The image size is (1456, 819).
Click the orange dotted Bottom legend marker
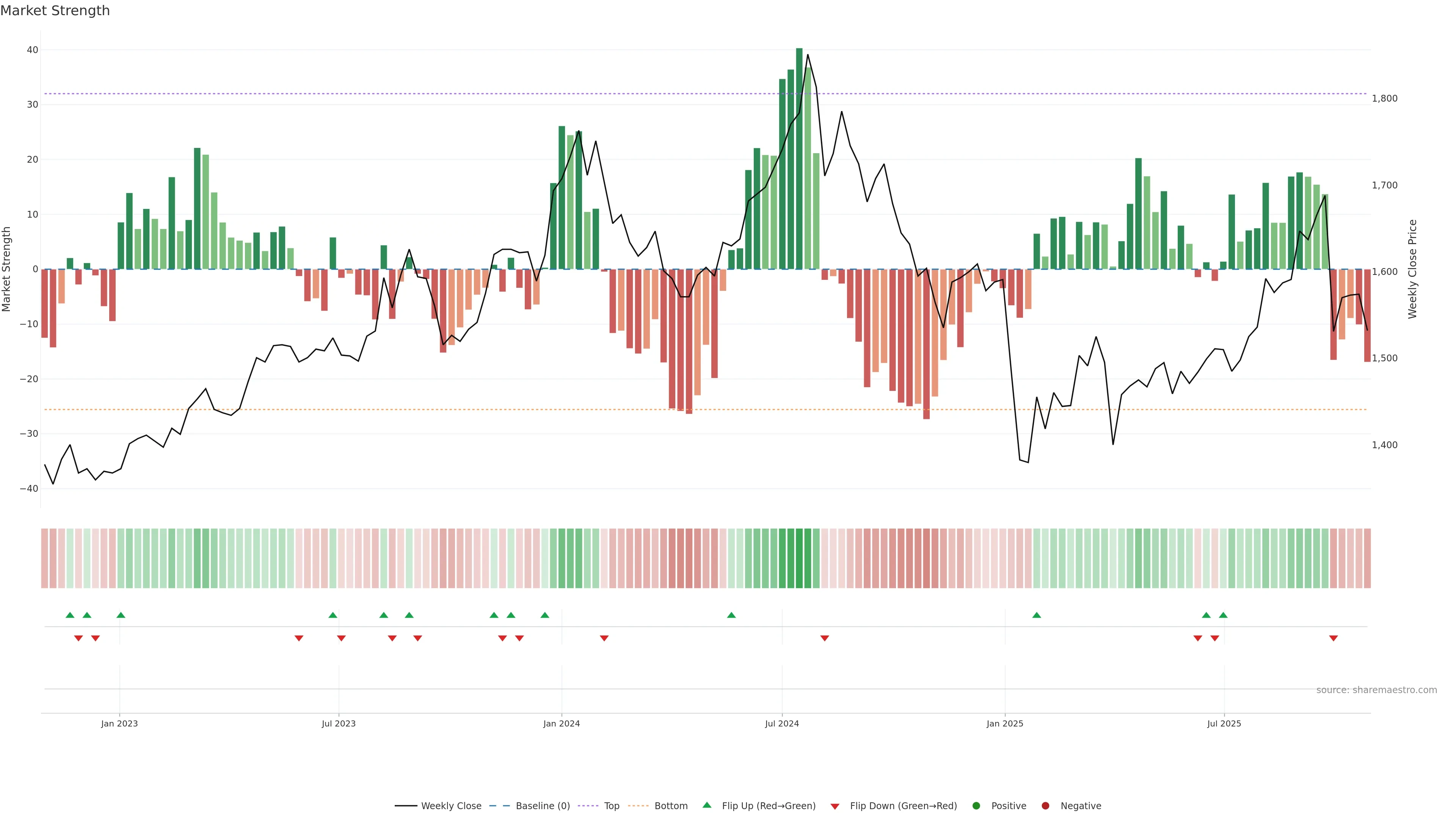pos(638,805)
